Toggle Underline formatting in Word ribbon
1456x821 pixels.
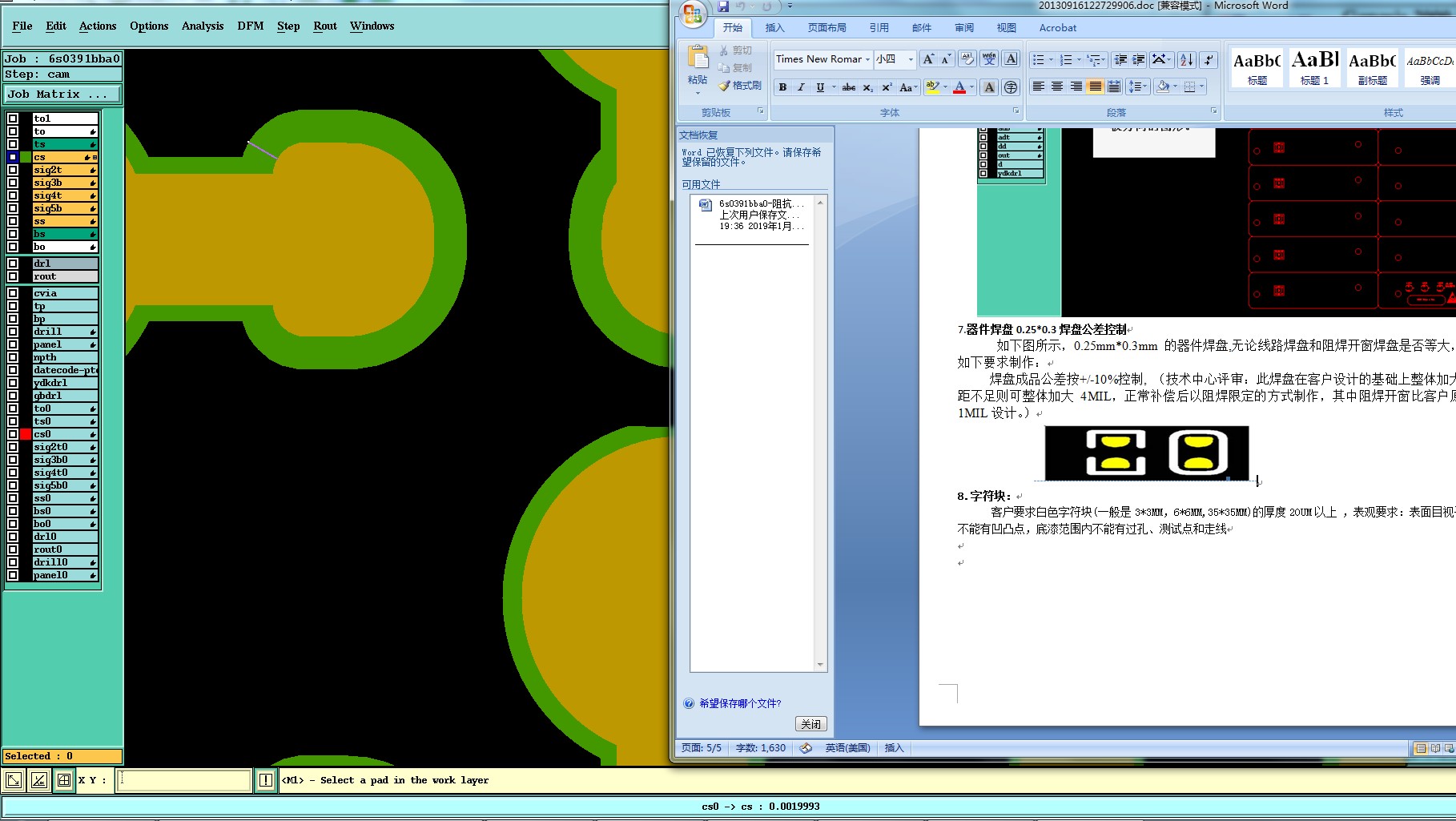[820, 87]
